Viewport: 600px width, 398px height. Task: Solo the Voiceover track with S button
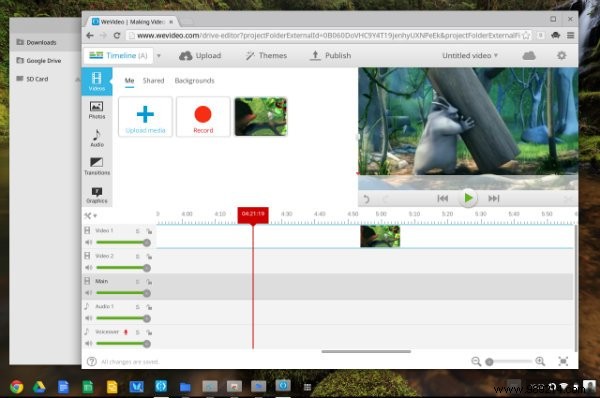138,333
